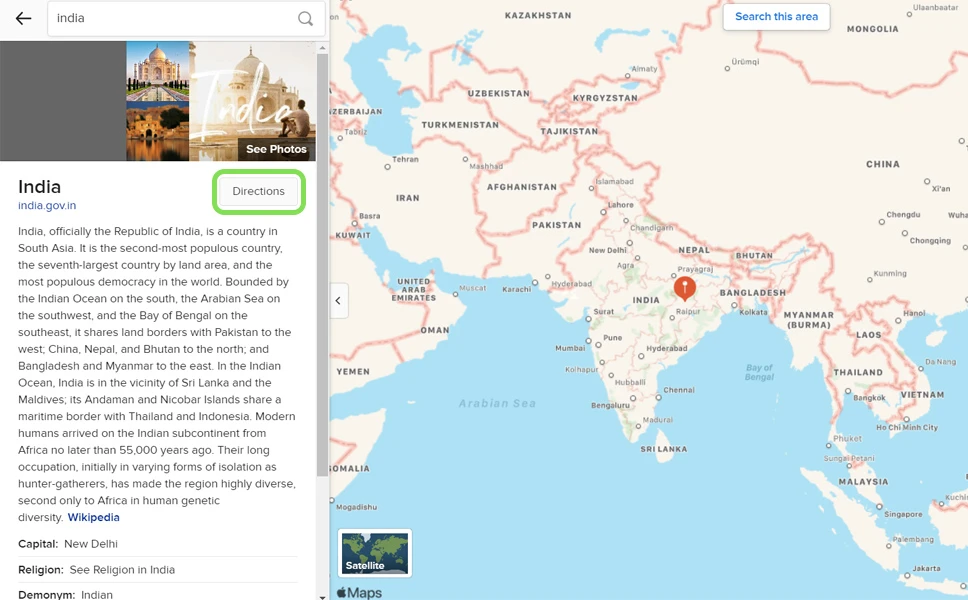Click the search magnifier icon
968x600 pixels.
click(306, 19)
